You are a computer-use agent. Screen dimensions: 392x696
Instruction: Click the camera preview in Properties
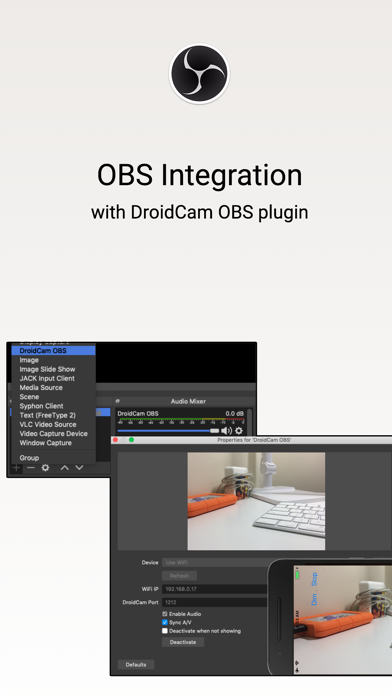tap(256, 501)
